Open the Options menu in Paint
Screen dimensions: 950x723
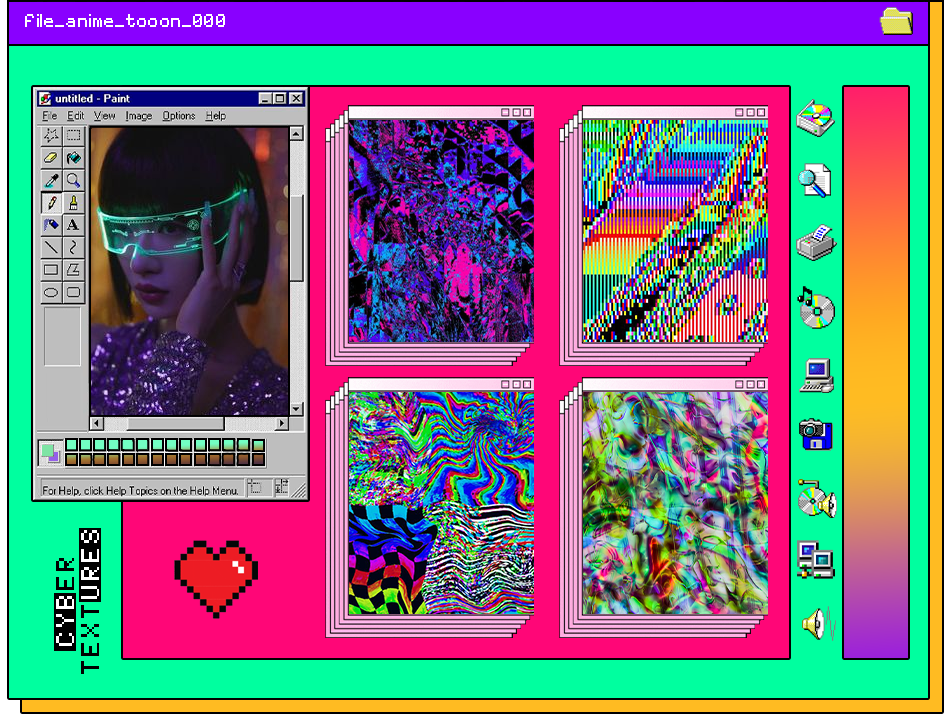pos(179,116)
